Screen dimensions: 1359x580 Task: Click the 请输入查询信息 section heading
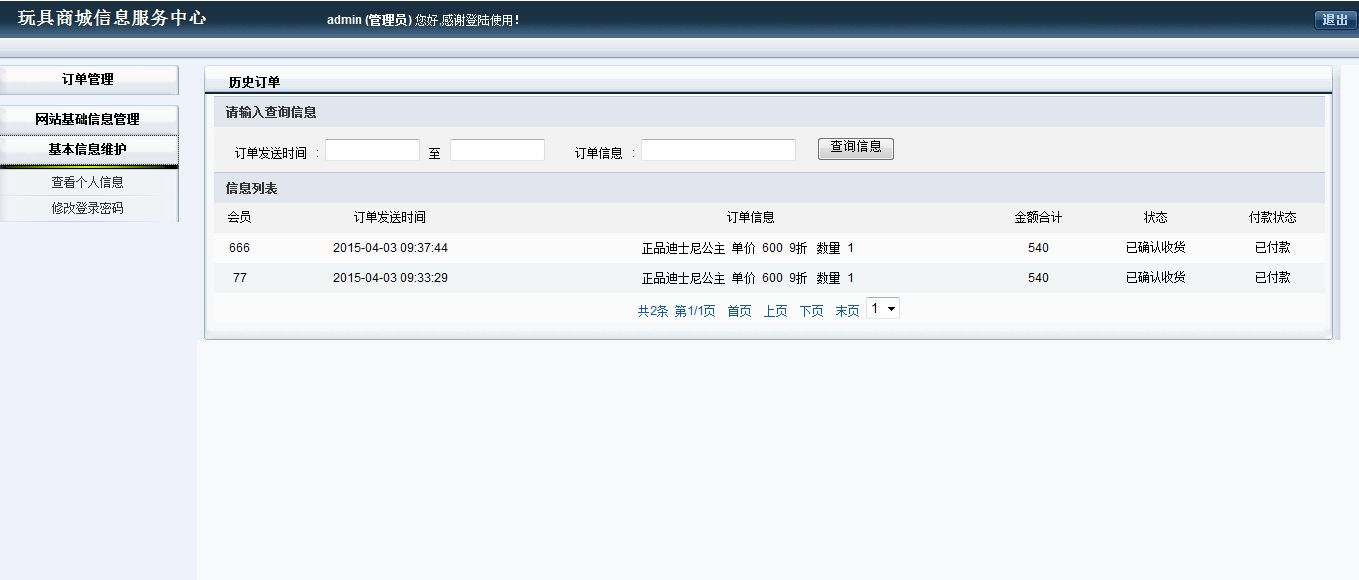tap(271, 112)
